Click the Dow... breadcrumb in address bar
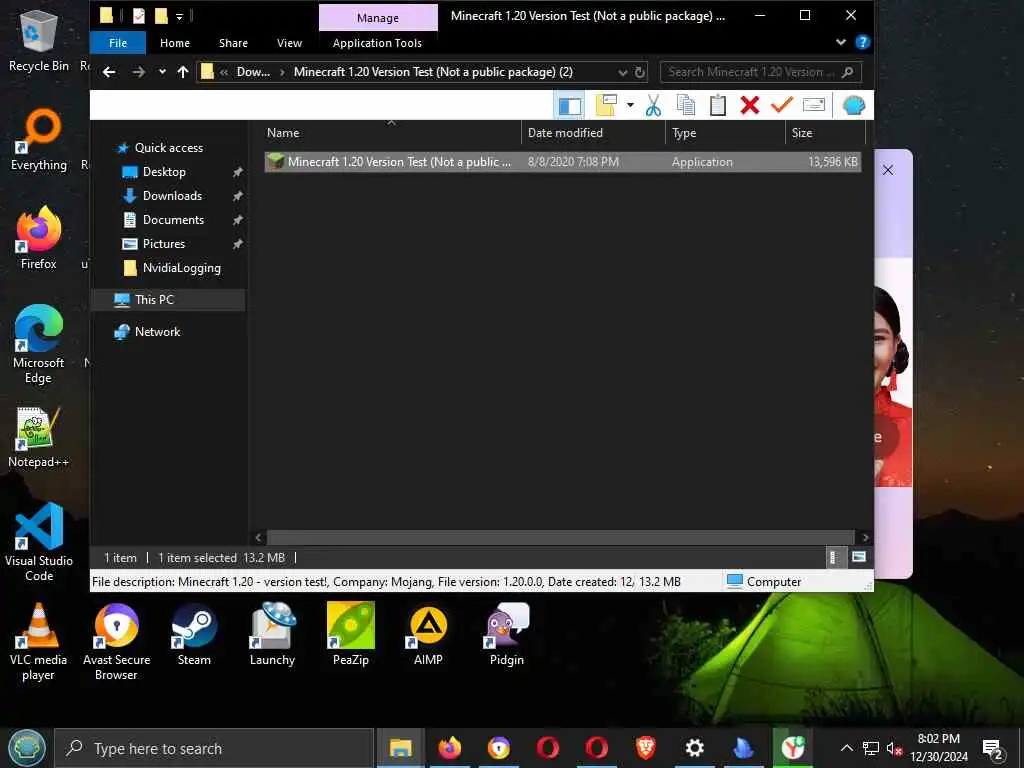Viewport: 1024px width, 768px height. point(253,72)
